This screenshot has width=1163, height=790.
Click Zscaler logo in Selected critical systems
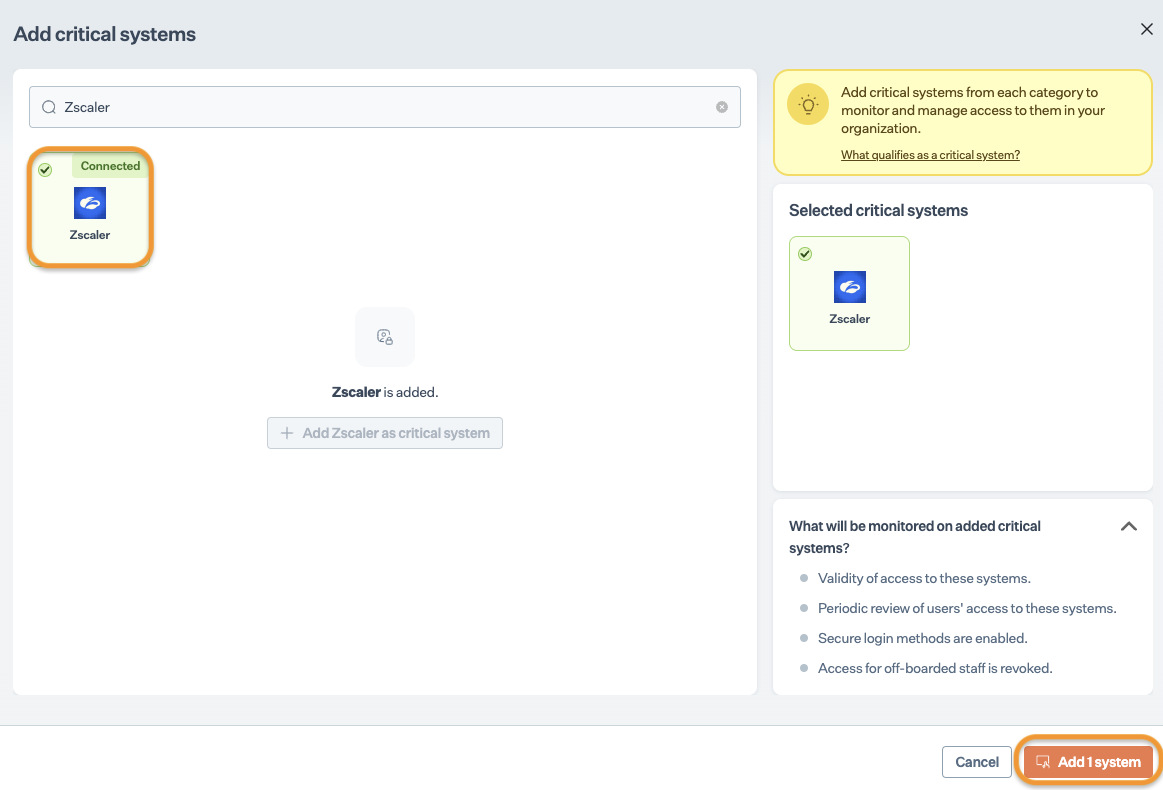(849, 287)
